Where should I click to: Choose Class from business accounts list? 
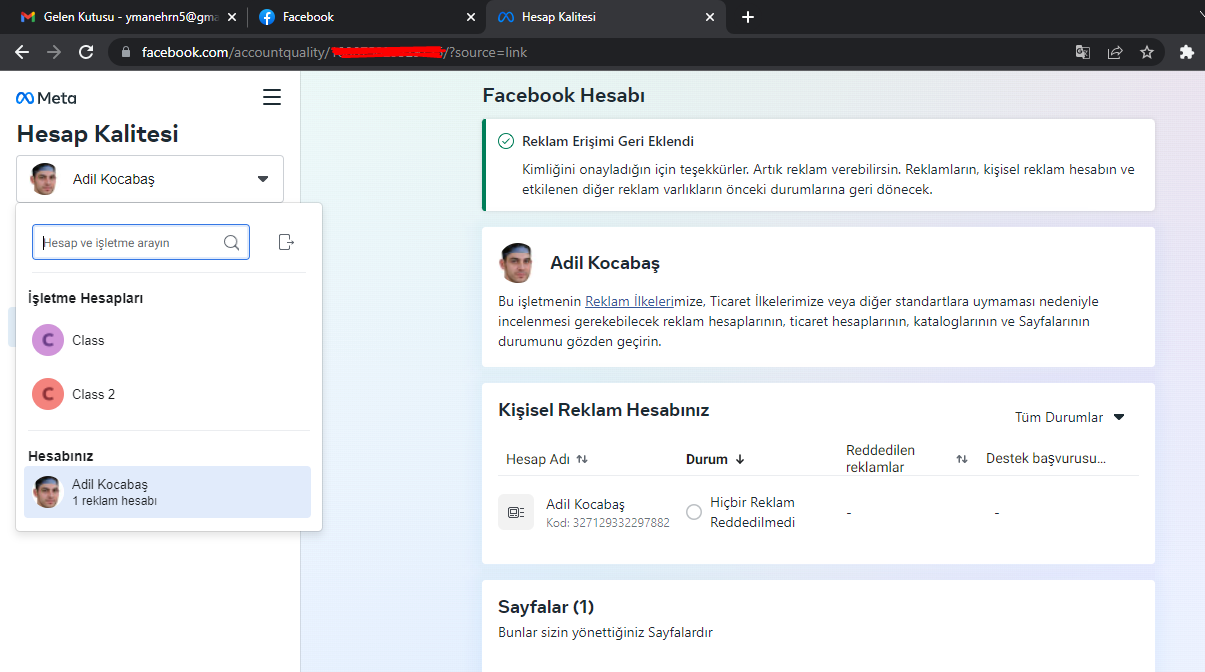[x=167, y=340]
